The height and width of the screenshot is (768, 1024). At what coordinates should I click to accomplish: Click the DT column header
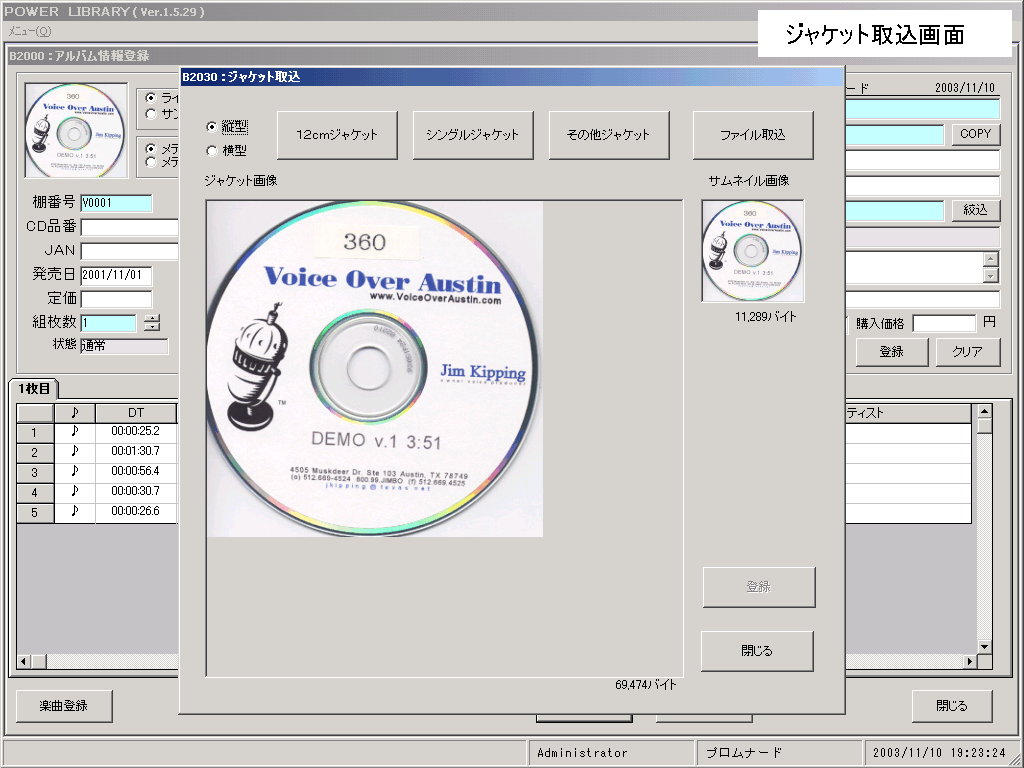136,413
